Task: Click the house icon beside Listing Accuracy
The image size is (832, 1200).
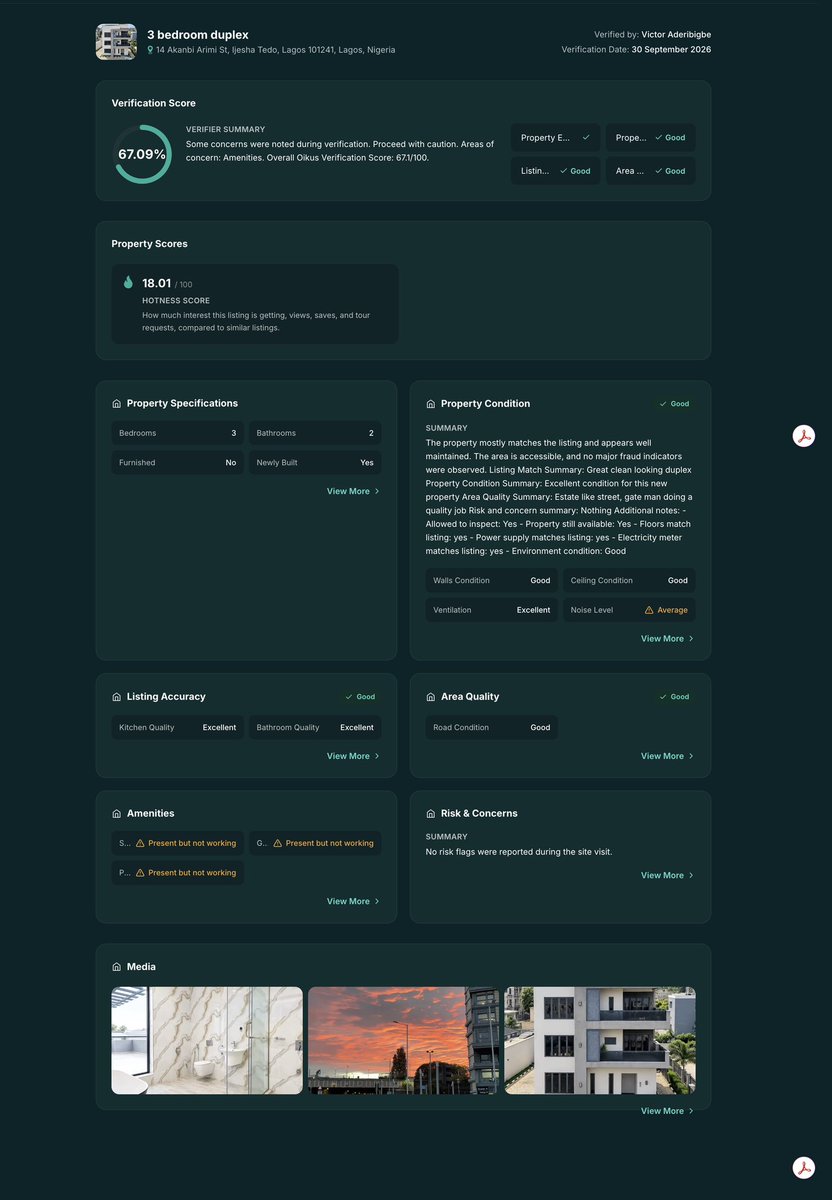Action: (116, 697)
